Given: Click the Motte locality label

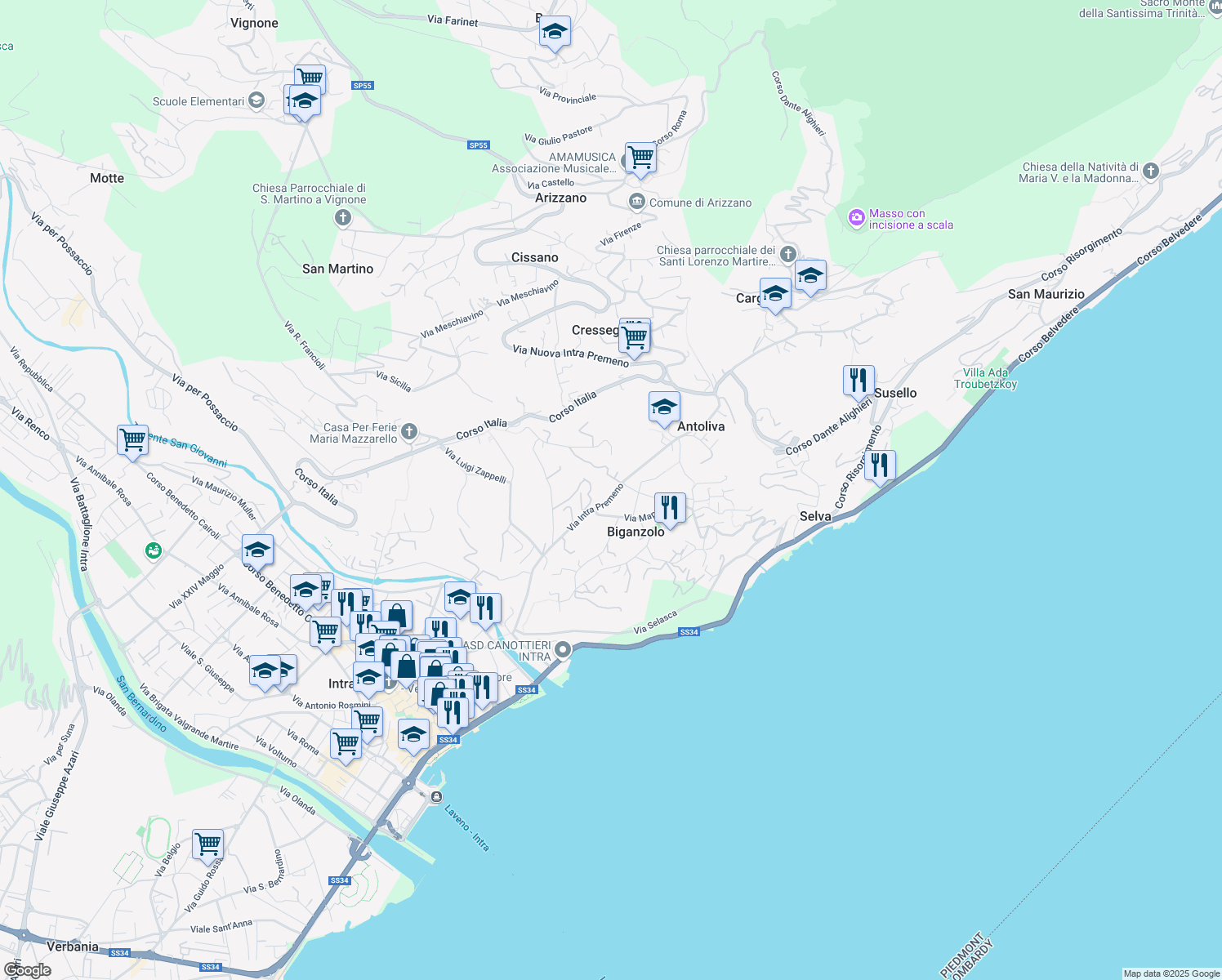Looking at the screenshot, I should pyautogui.click(x=107, y=178).
